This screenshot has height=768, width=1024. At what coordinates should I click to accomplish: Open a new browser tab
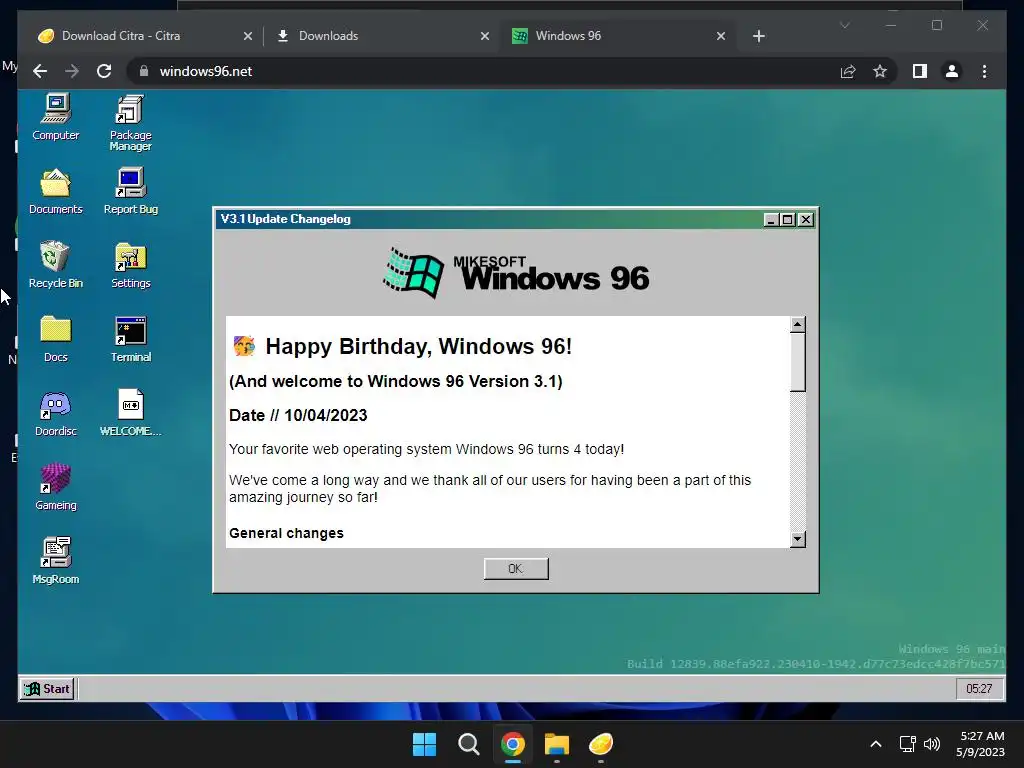(758, 36)
